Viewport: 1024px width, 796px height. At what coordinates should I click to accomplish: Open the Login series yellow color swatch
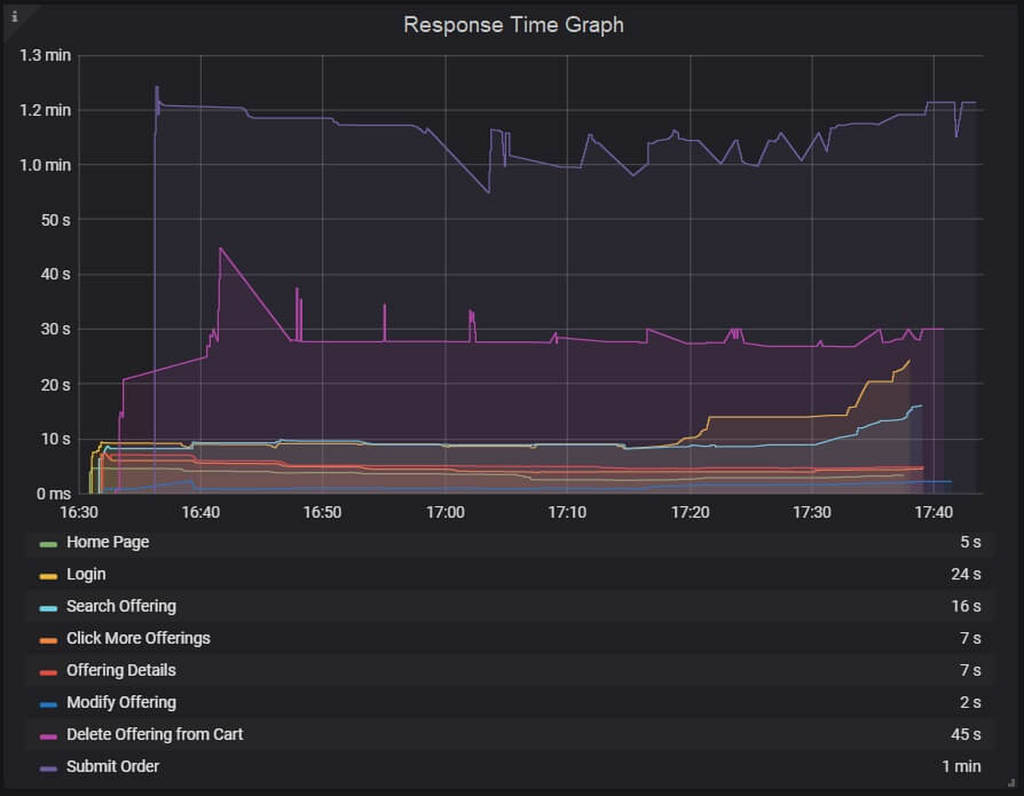(x=48, y=576)
